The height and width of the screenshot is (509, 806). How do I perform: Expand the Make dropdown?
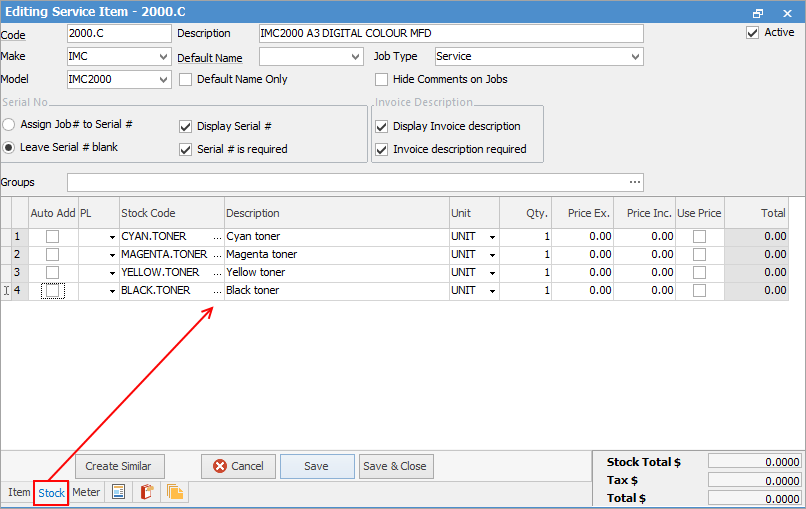[x=163, y=57]
